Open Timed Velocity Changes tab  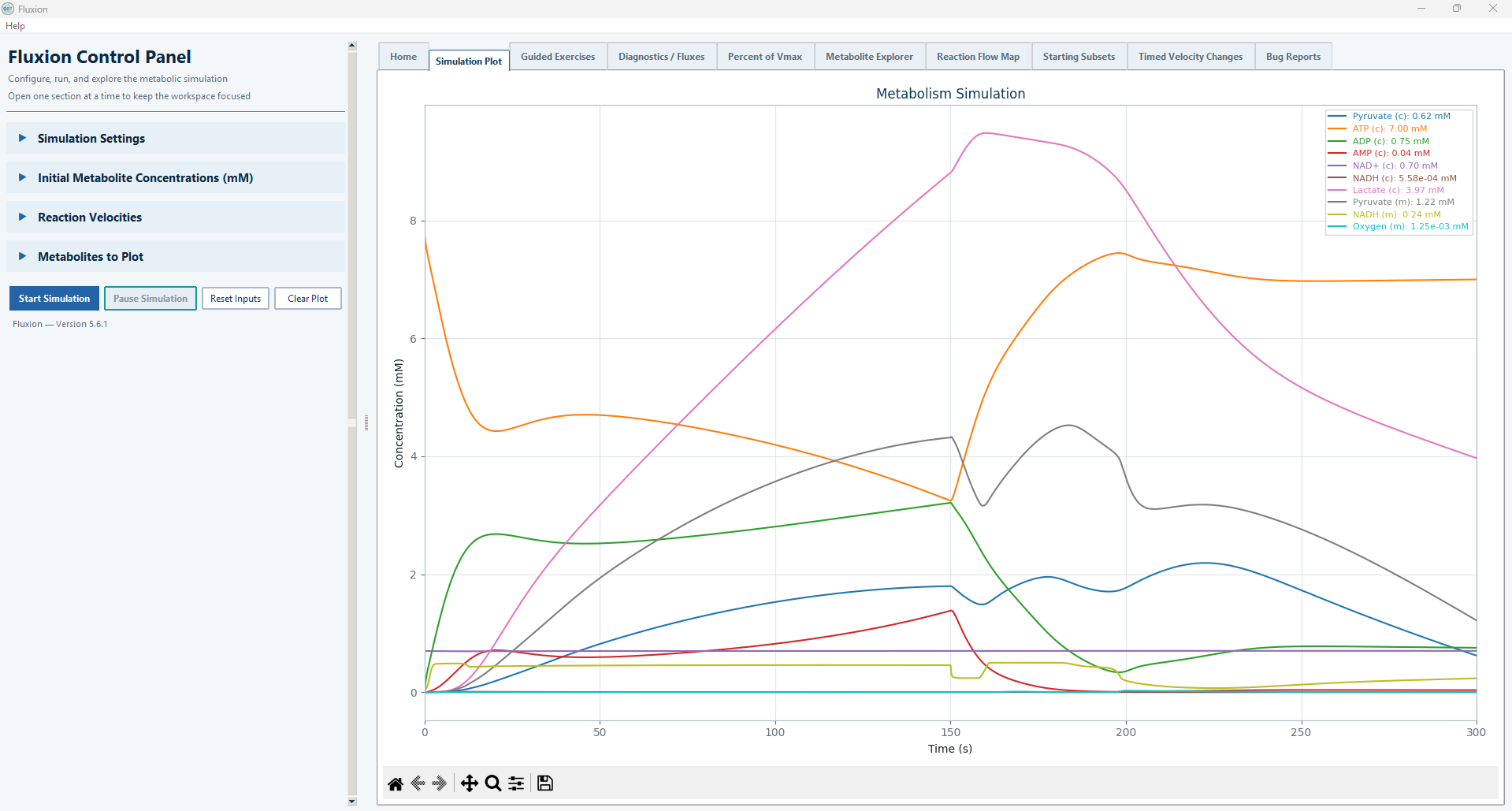1191,57
